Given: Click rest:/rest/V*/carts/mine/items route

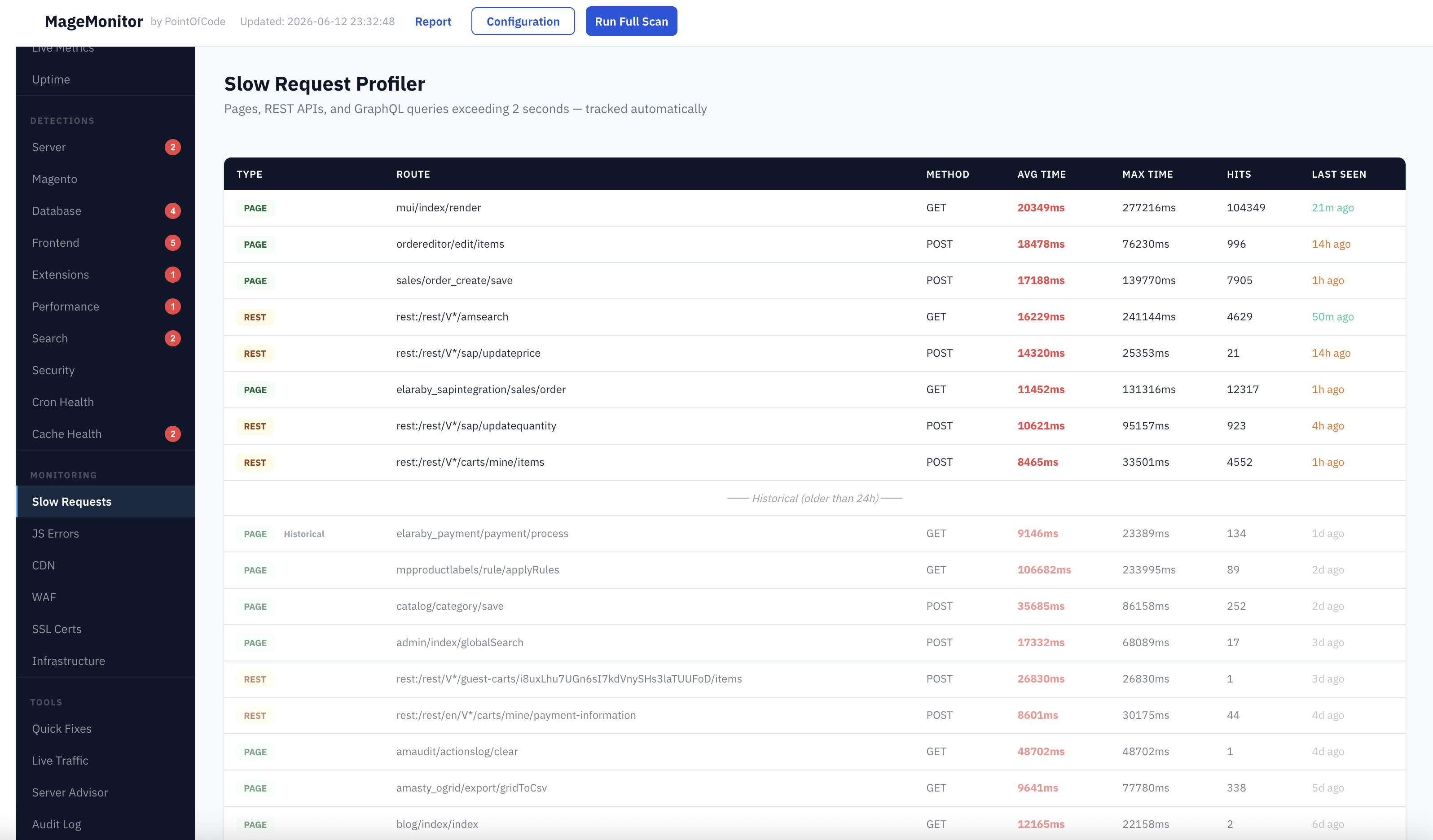Looking at the screenshot, I should pos(470,462).
